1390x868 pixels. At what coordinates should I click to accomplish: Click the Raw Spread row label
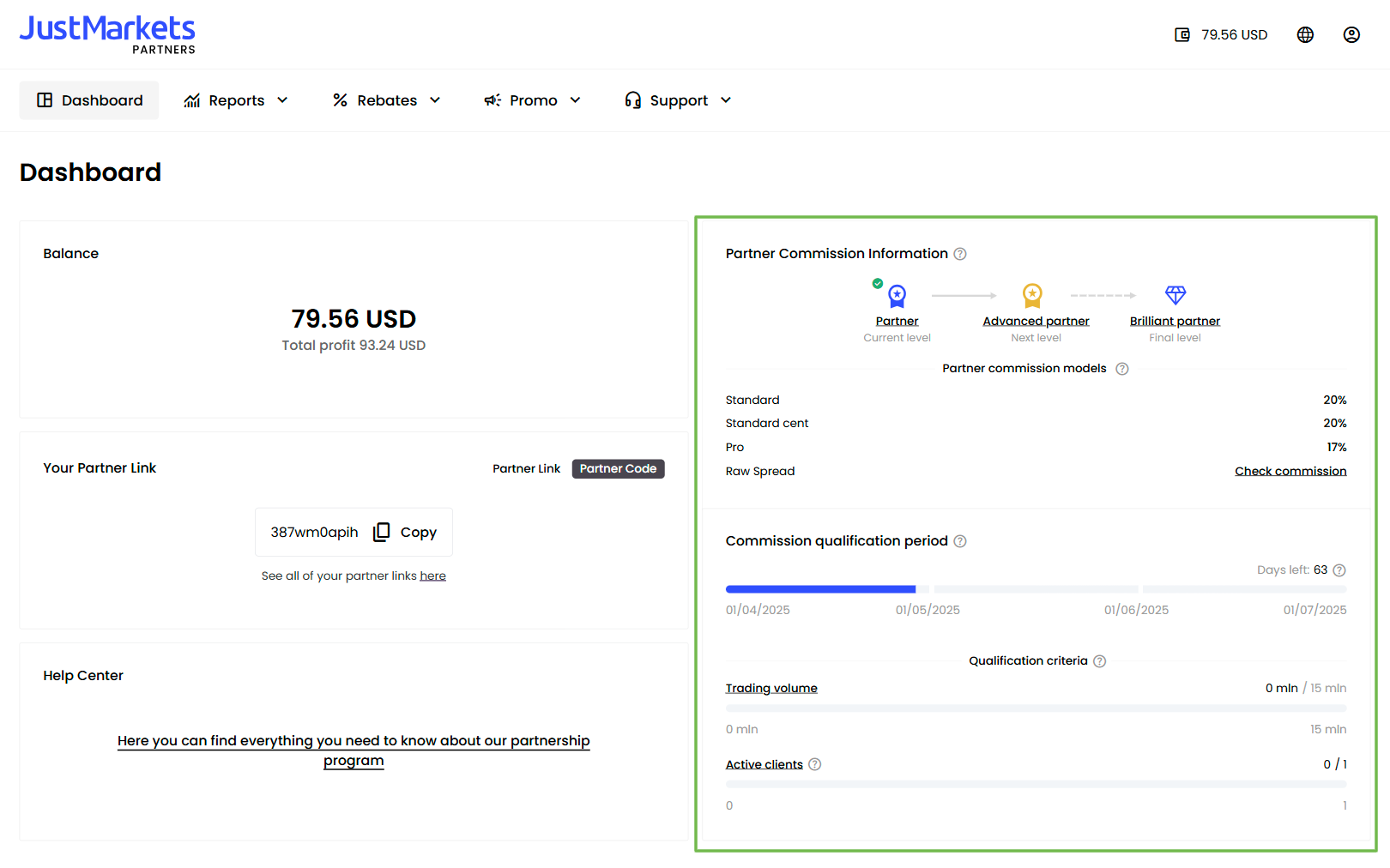(760, 472)
